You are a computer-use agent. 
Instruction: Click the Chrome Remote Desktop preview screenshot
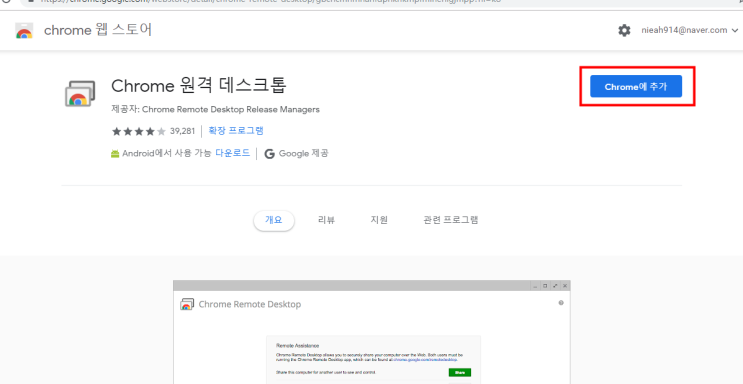click(372, 332)
